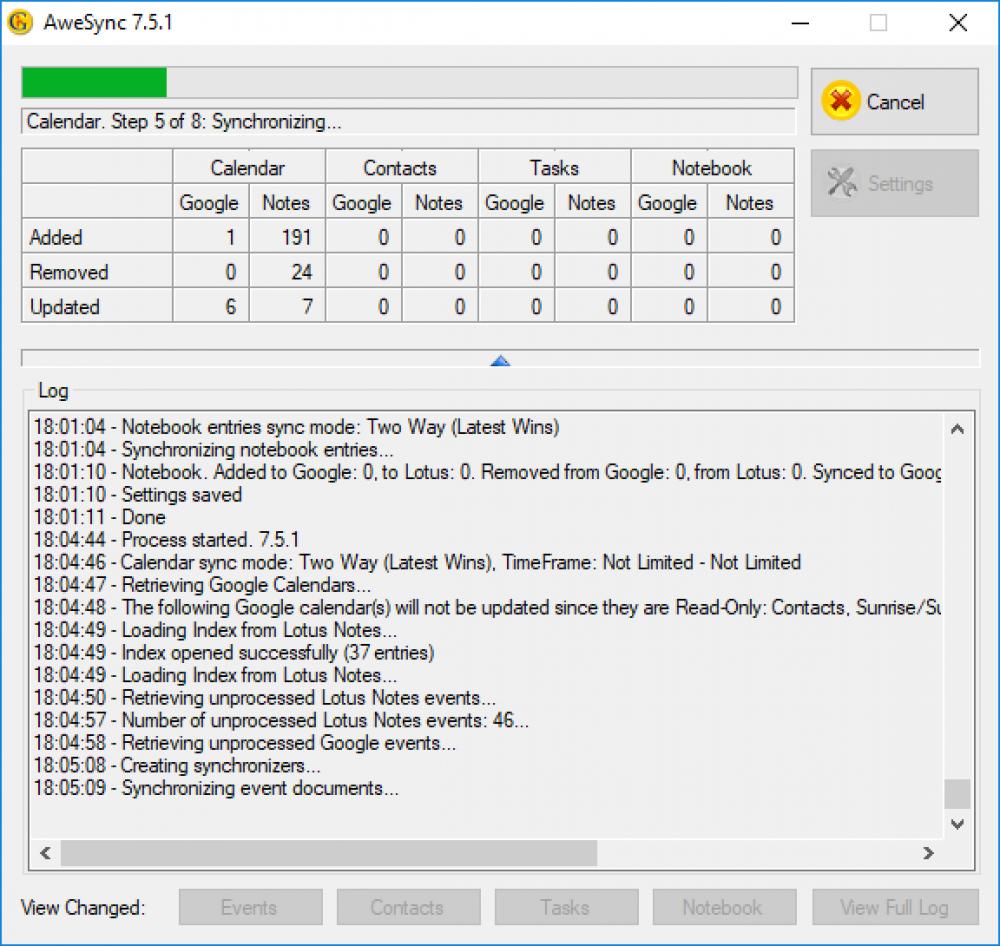1000x946 pixels.
Task: Click the Notebook view button
Action: 724,907
